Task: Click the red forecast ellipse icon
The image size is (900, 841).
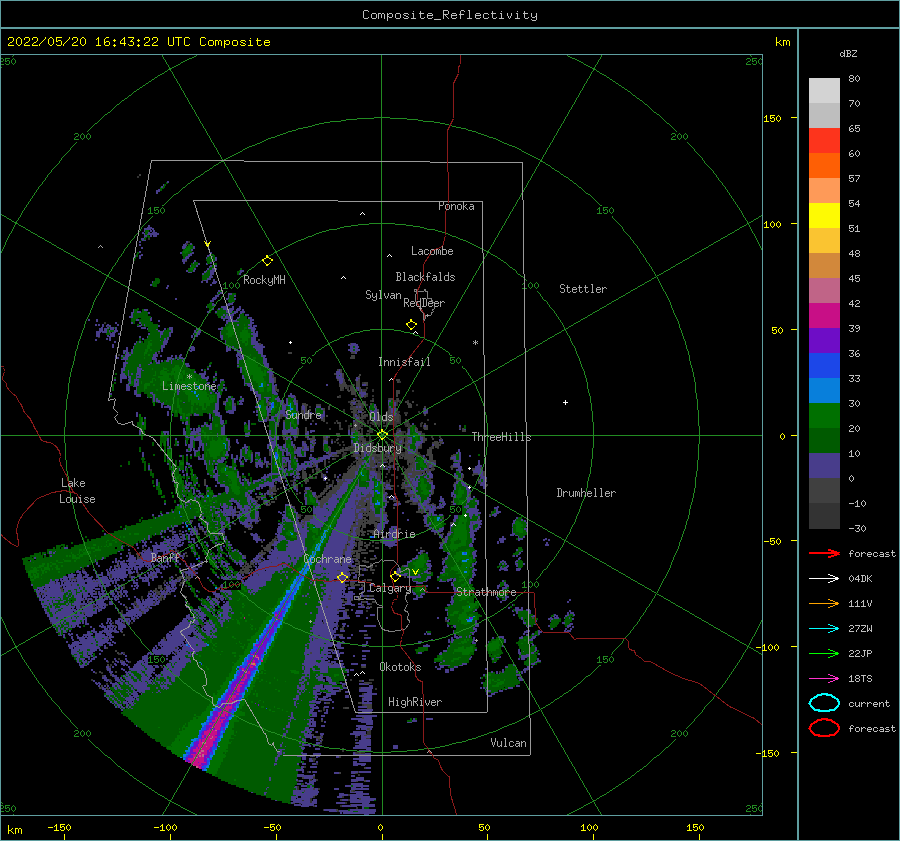Action: pos(824,728)
